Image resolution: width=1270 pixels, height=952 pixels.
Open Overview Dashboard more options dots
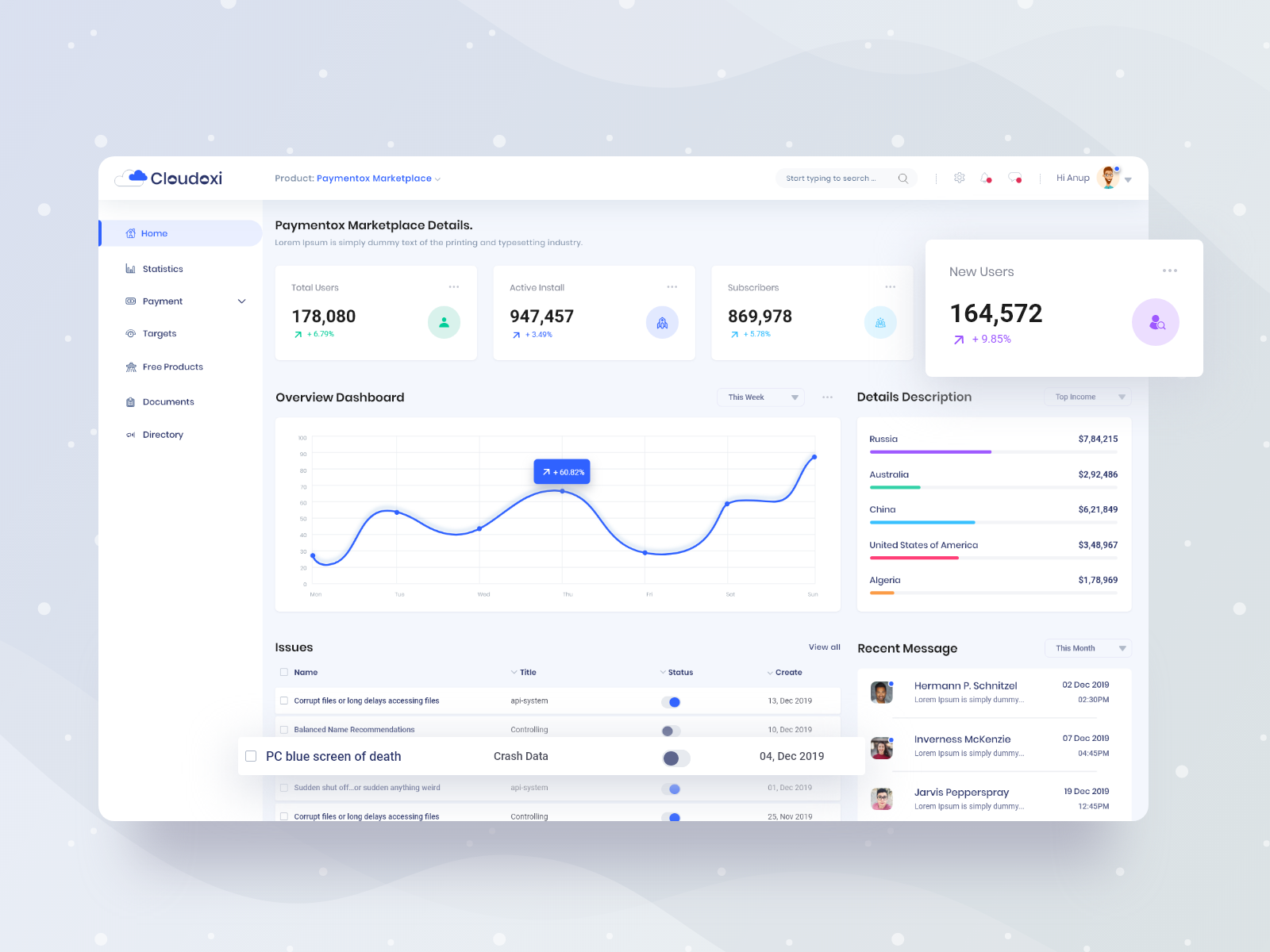pyautogui.click(x=828, y=397)
